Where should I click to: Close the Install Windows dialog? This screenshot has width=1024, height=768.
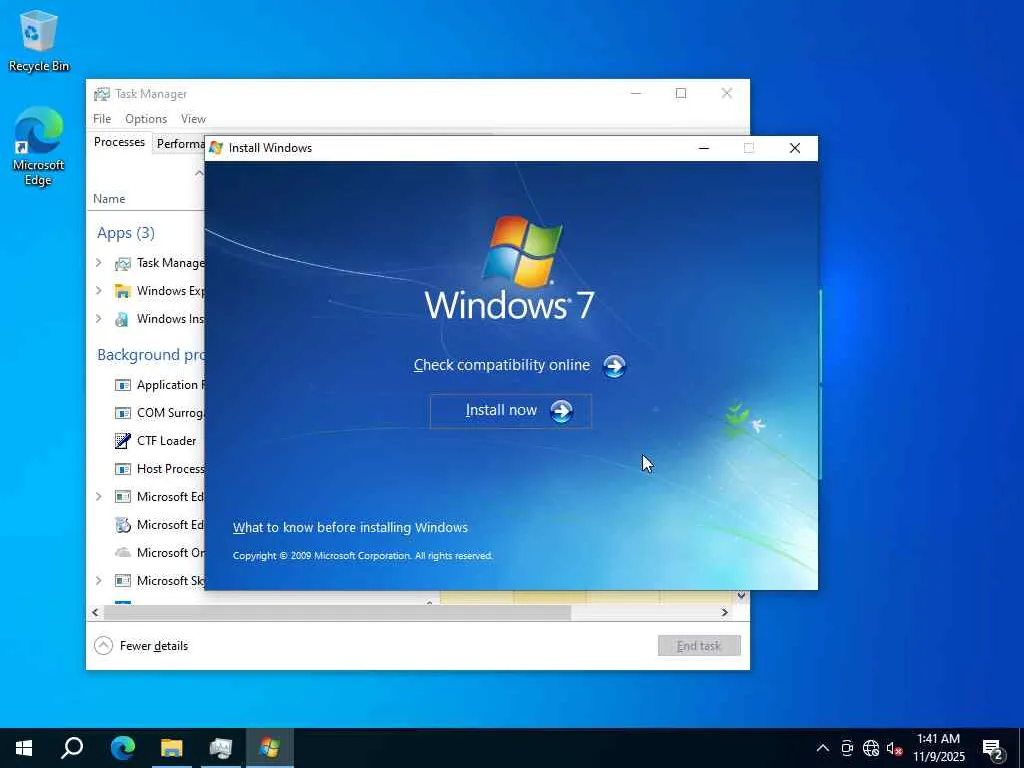point(795,148)
